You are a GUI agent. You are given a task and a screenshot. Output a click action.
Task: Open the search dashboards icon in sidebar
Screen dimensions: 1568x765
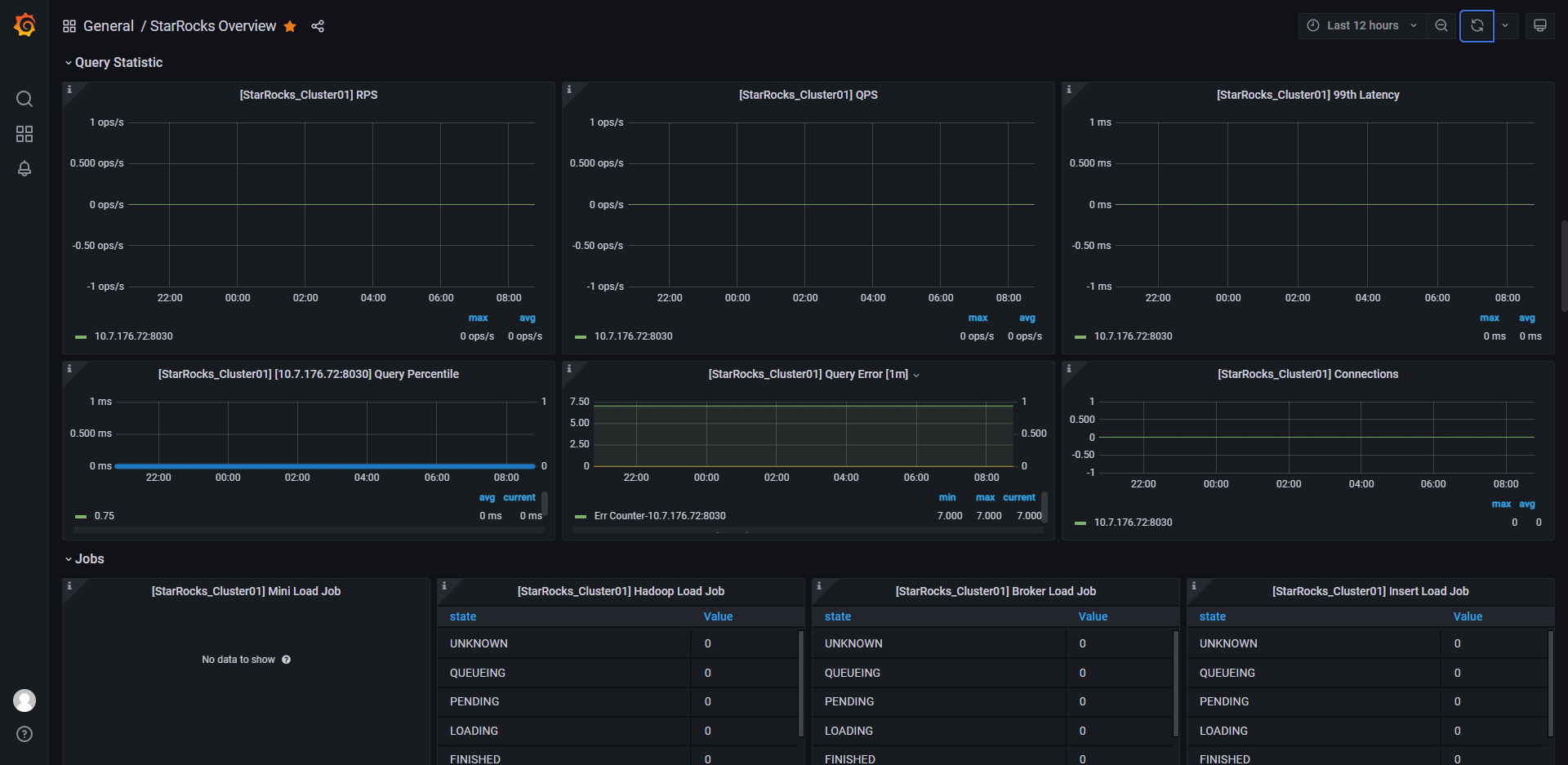point(24,99)
